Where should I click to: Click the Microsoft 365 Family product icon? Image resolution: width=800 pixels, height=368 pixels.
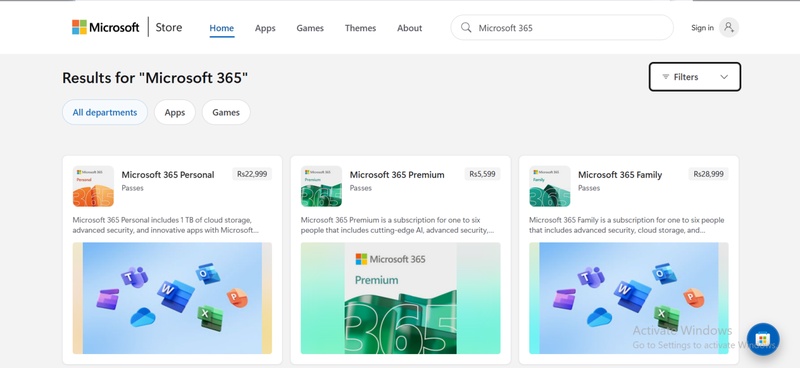click(x=549, y=186)
